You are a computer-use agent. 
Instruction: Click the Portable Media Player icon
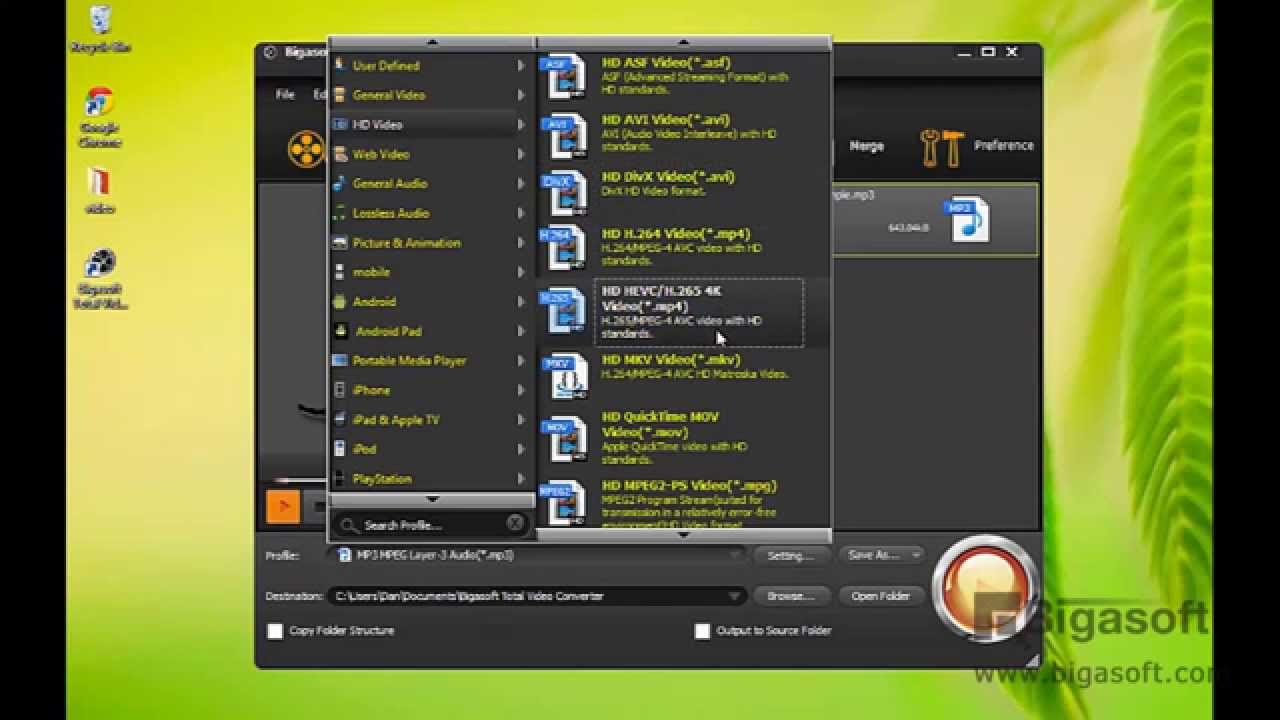(340, 361)
